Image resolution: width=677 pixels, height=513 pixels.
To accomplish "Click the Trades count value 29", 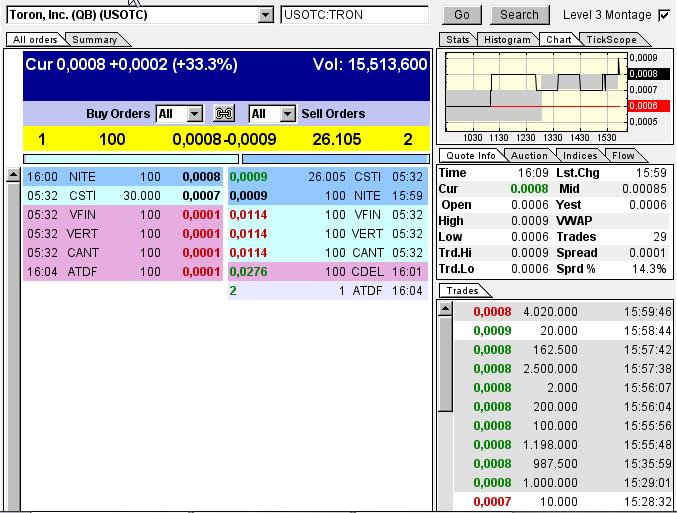I will tap(660, 237).
